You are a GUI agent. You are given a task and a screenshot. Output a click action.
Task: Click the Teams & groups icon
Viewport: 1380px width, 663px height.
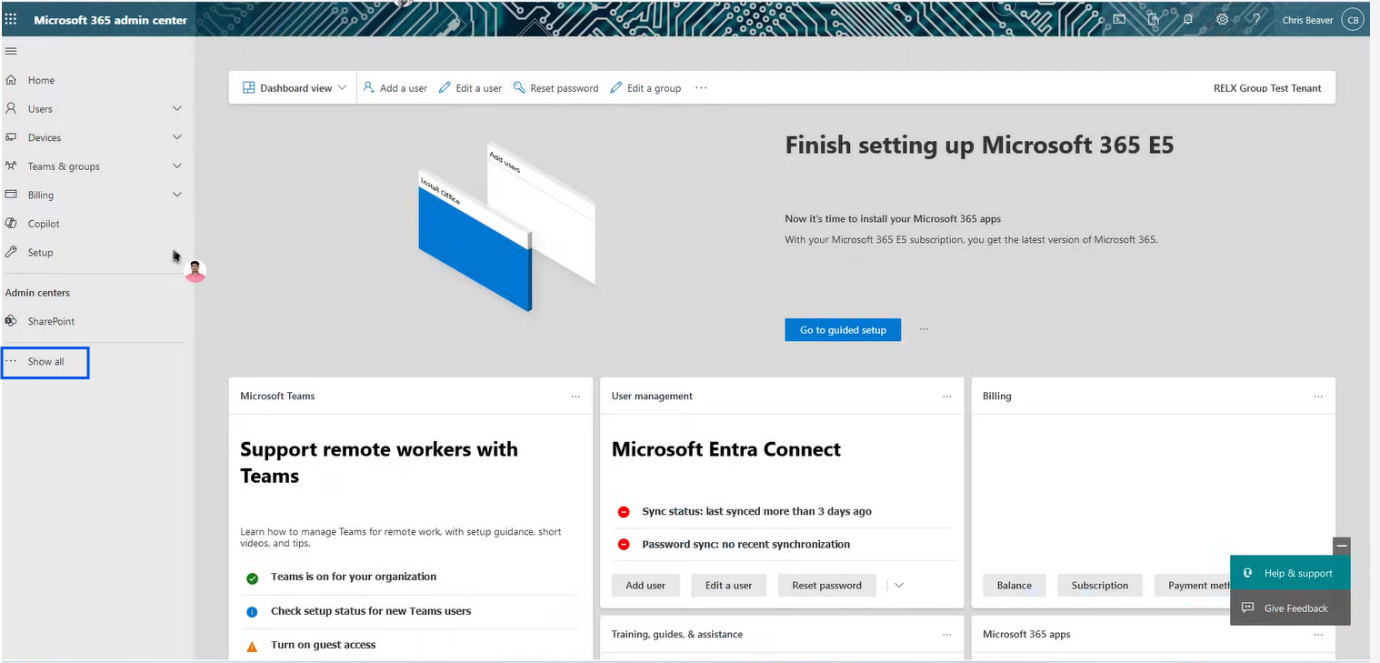[x=11, y=166]
